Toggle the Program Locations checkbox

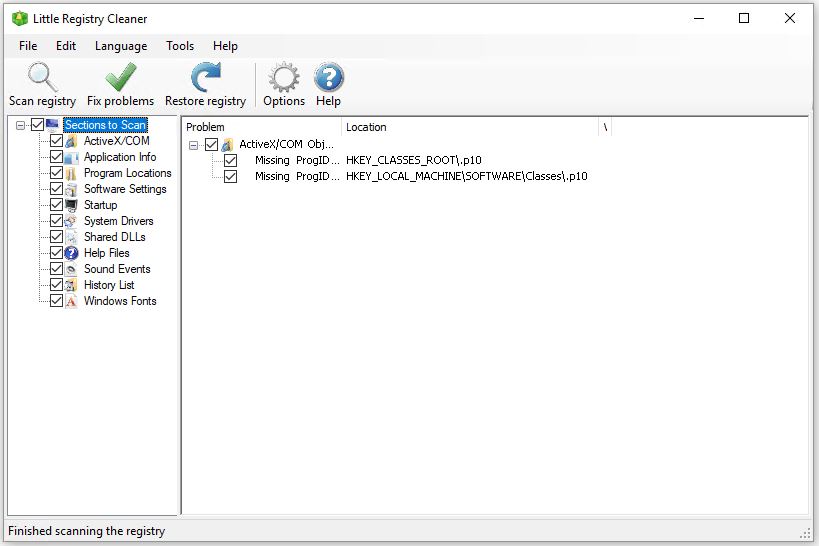[56, 173]
